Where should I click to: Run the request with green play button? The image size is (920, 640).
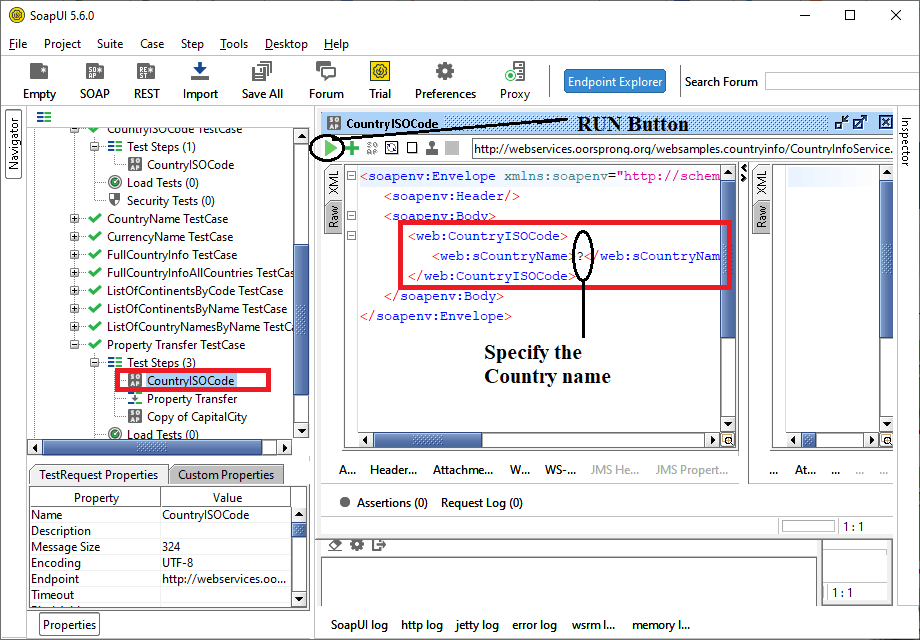330,148
